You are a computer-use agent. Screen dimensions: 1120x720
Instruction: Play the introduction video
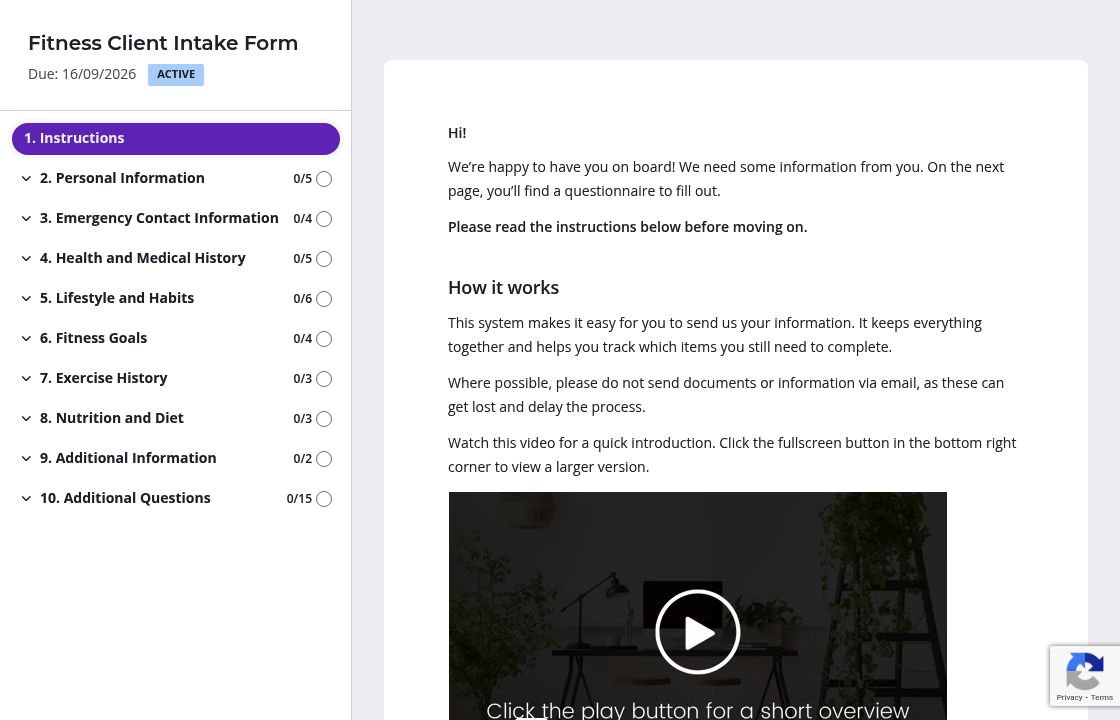pos(697,631)
